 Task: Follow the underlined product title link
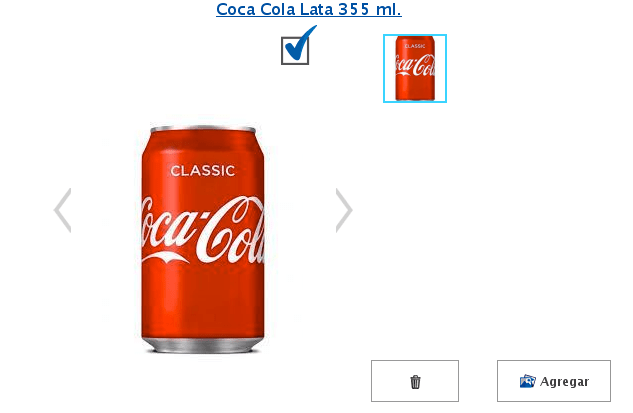pos(309,9)
